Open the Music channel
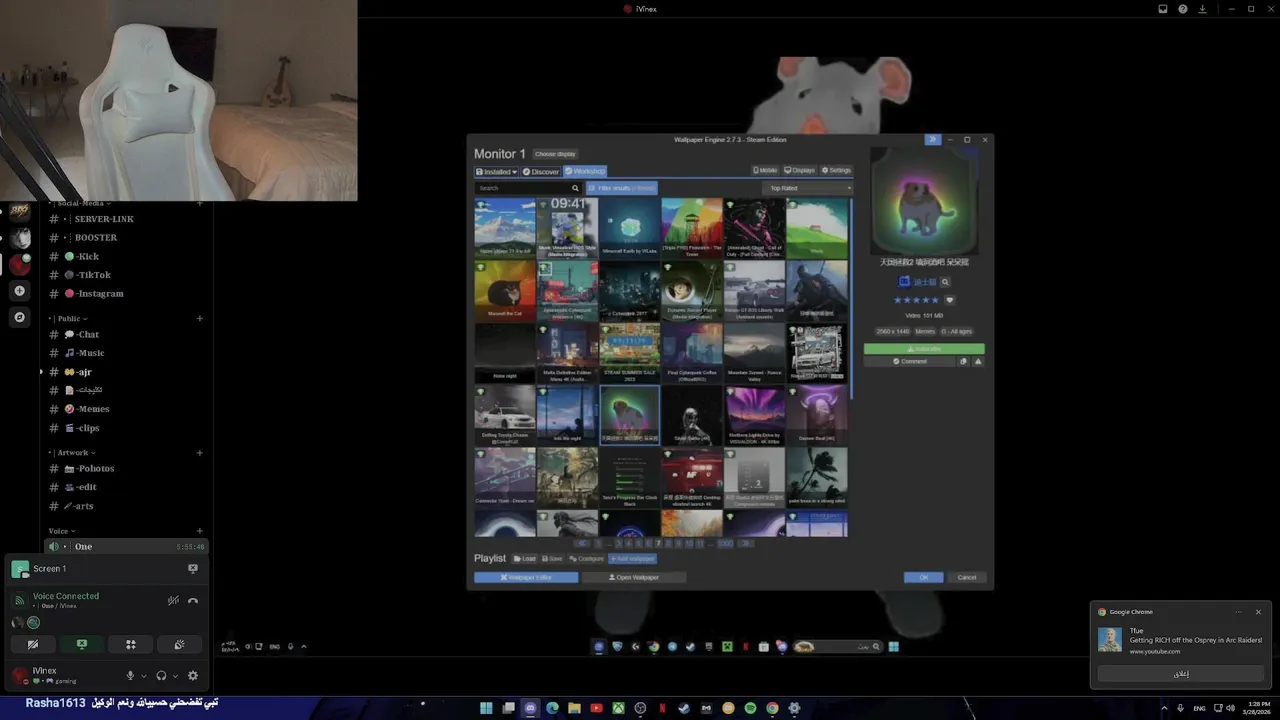 [x=126, y=353]
